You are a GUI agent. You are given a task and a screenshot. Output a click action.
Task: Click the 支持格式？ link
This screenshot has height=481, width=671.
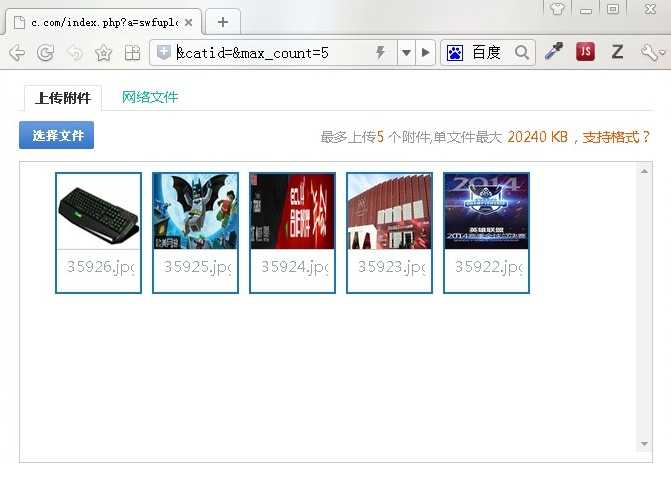coord(616,137)
